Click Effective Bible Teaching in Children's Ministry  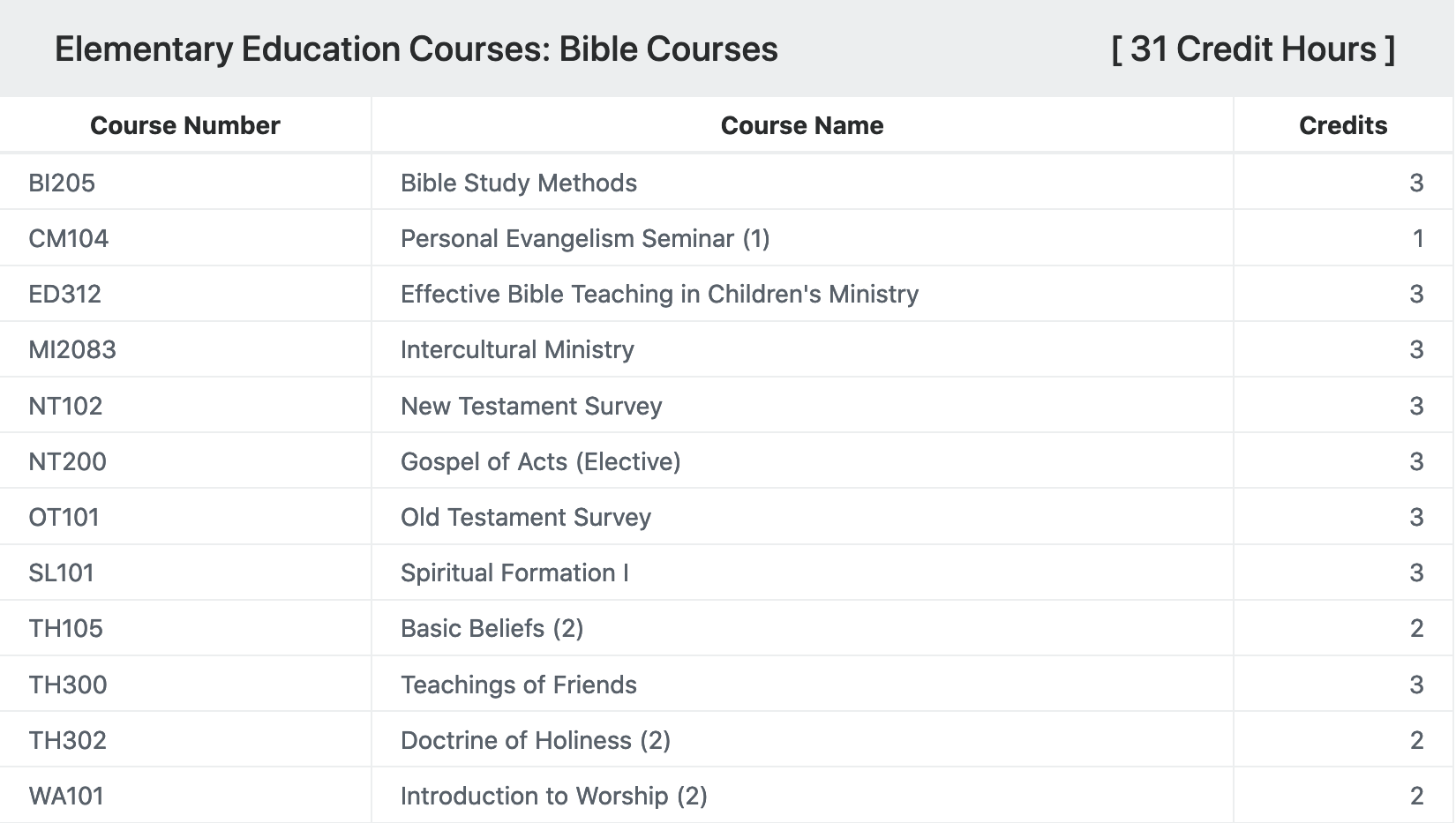click(659, 294)
